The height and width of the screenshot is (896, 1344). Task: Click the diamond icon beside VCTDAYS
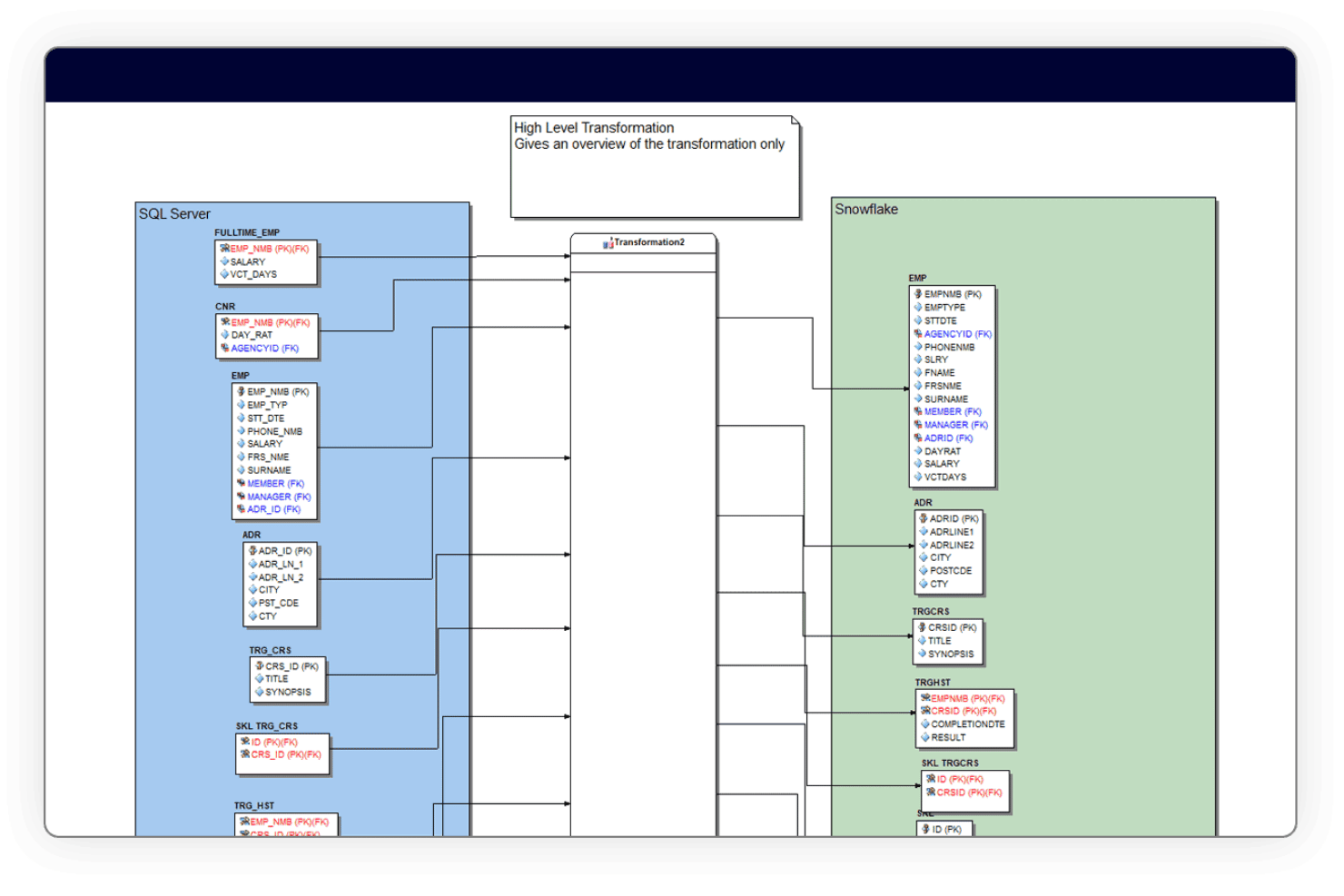coord(918,477)
